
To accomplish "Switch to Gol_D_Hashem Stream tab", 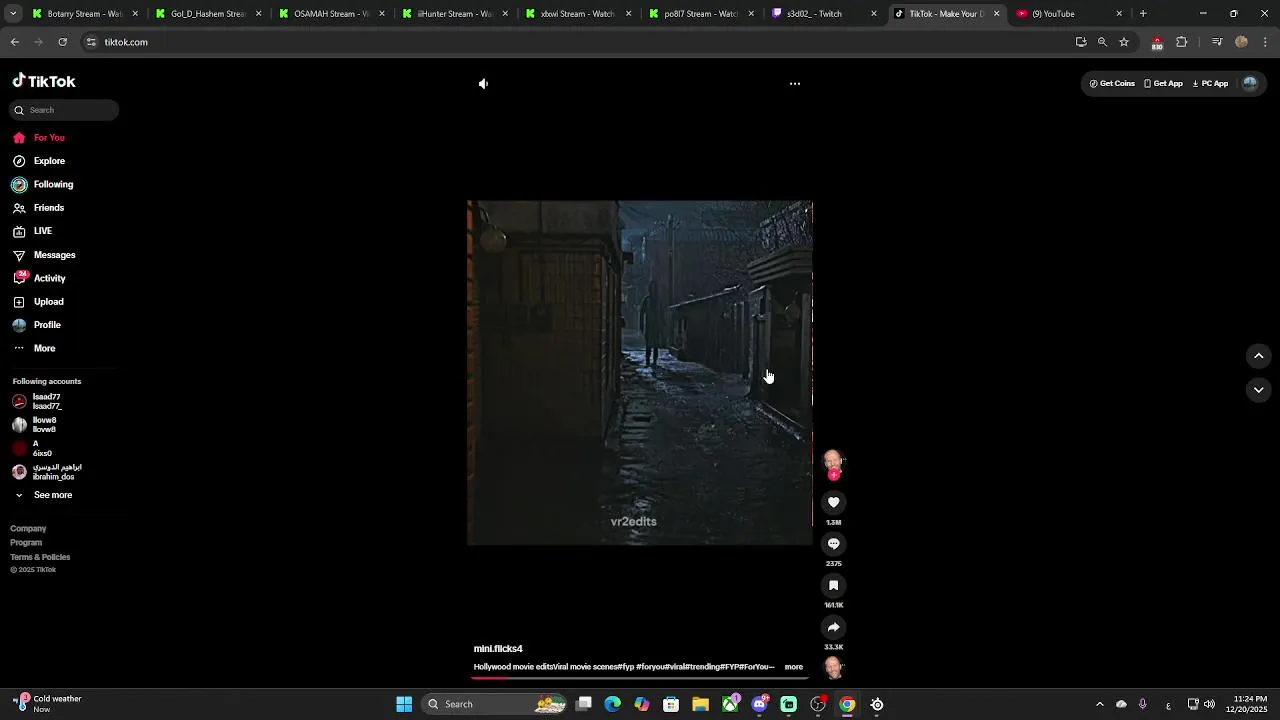I will pos(209,14).
